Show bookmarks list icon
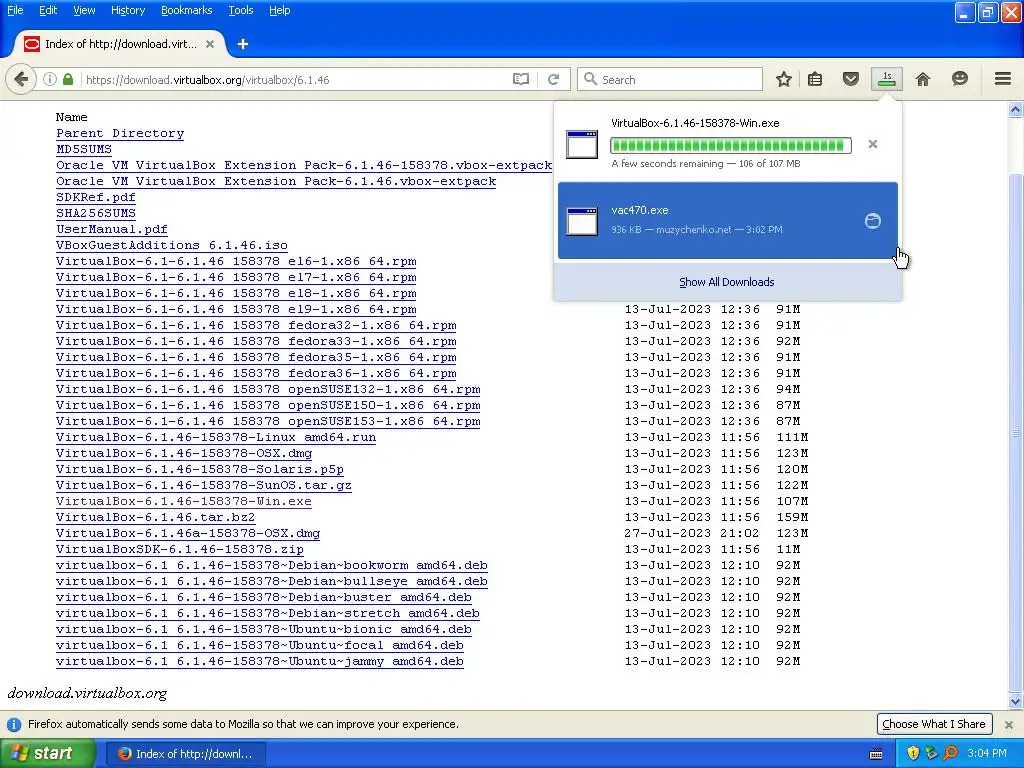Screen dimensions: 1024x768 click(815, 80)
